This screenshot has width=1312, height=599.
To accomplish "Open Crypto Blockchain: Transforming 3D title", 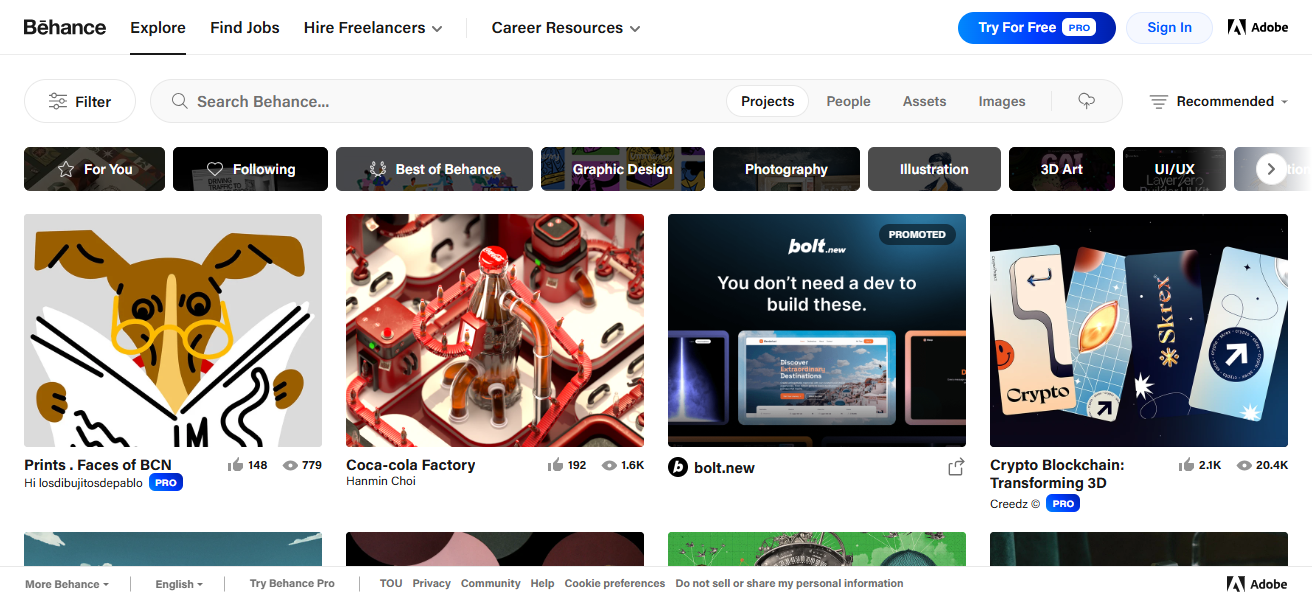I will point(1057,474).
